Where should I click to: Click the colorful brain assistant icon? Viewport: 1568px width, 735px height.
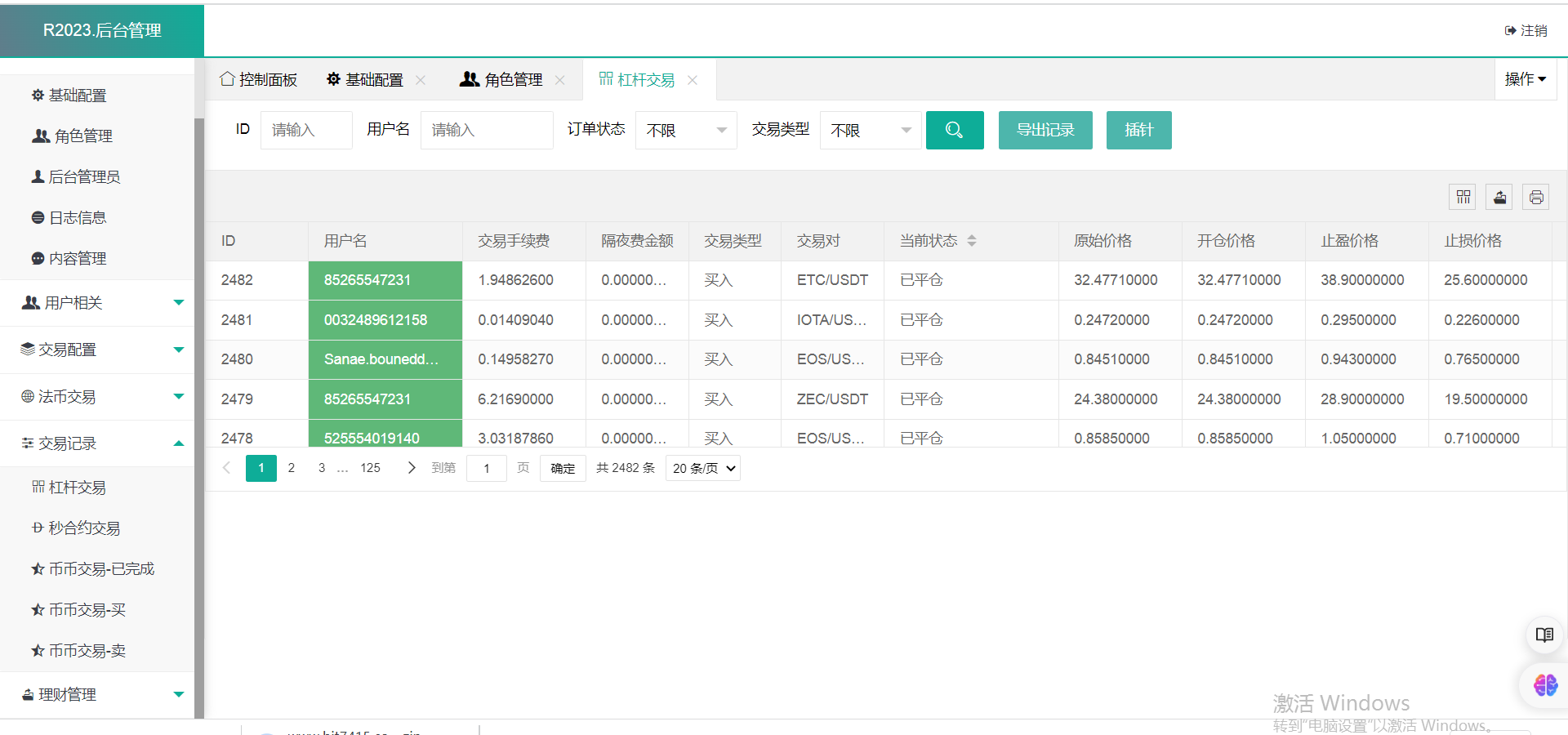click(x=1544, y=684)
